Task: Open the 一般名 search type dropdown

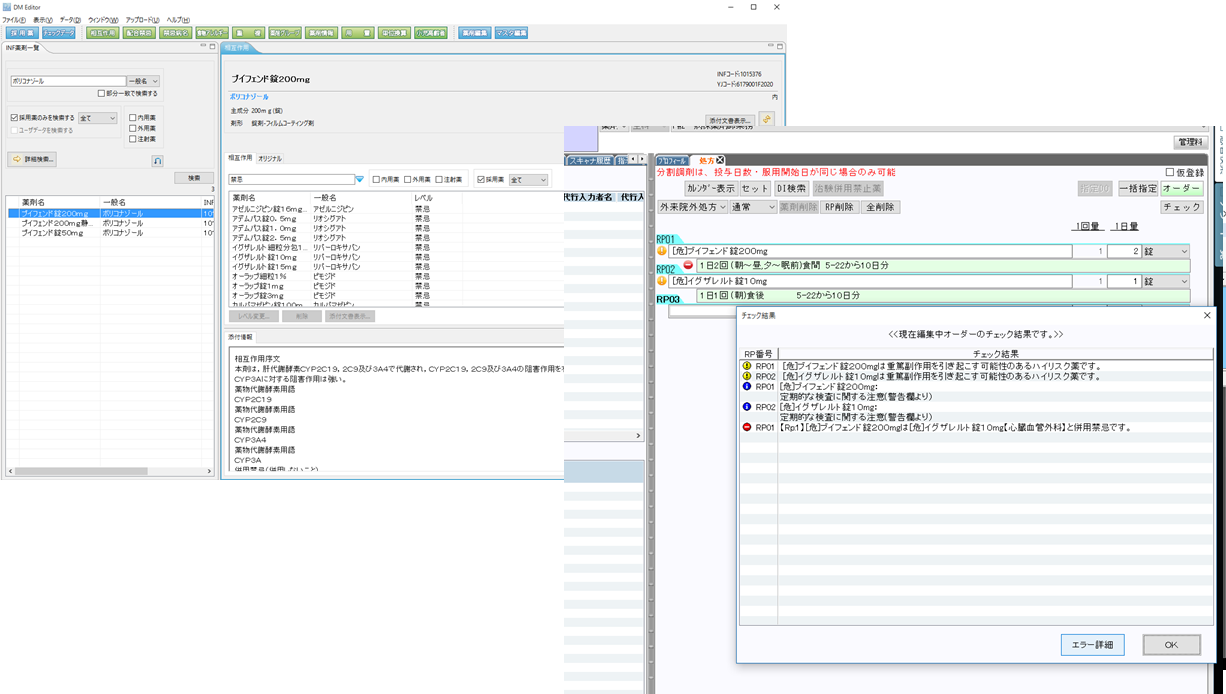Action: [x=143, y=81]
